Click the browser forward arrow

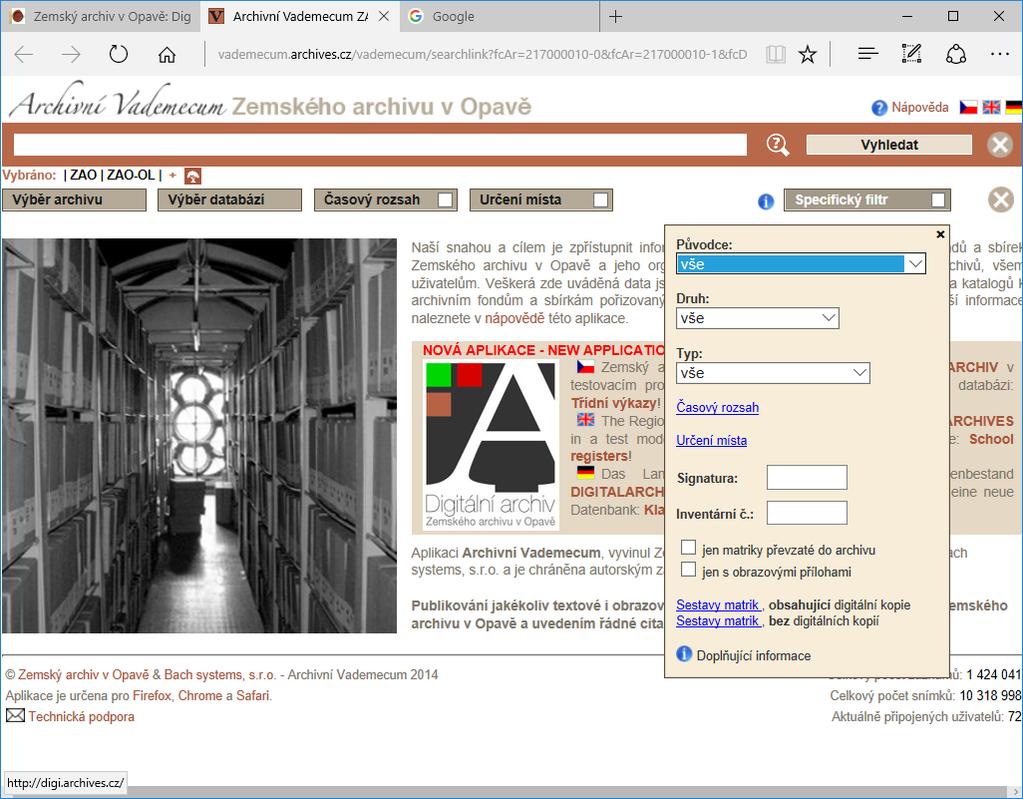coord(71,54)
